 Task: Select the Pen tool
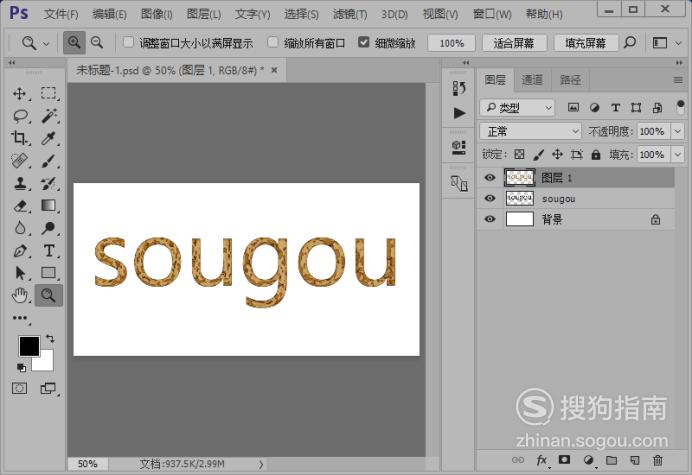coord(19,251)
